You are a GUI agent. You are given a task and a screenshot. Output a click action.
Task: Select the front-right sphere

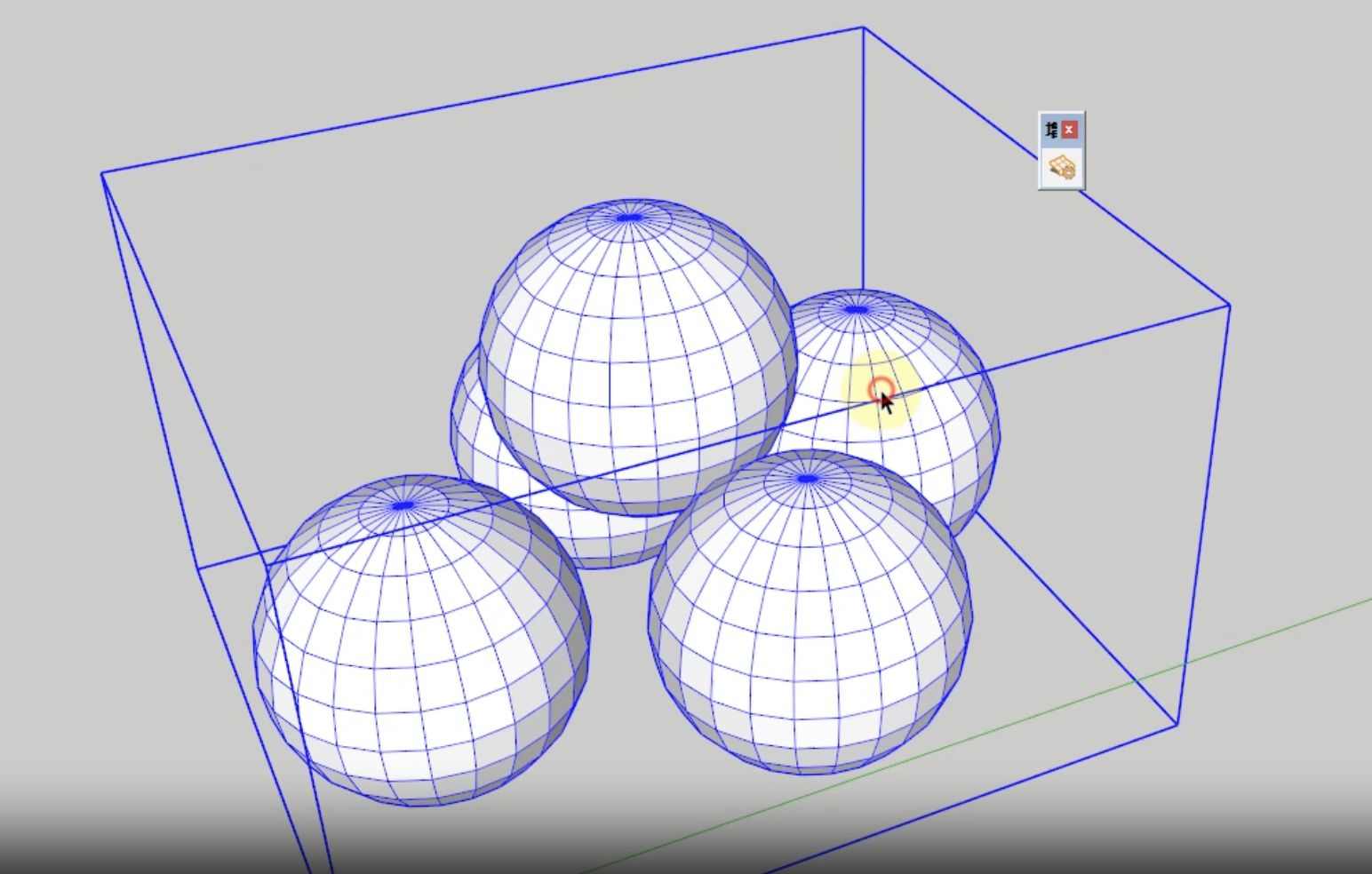point(809,622)
